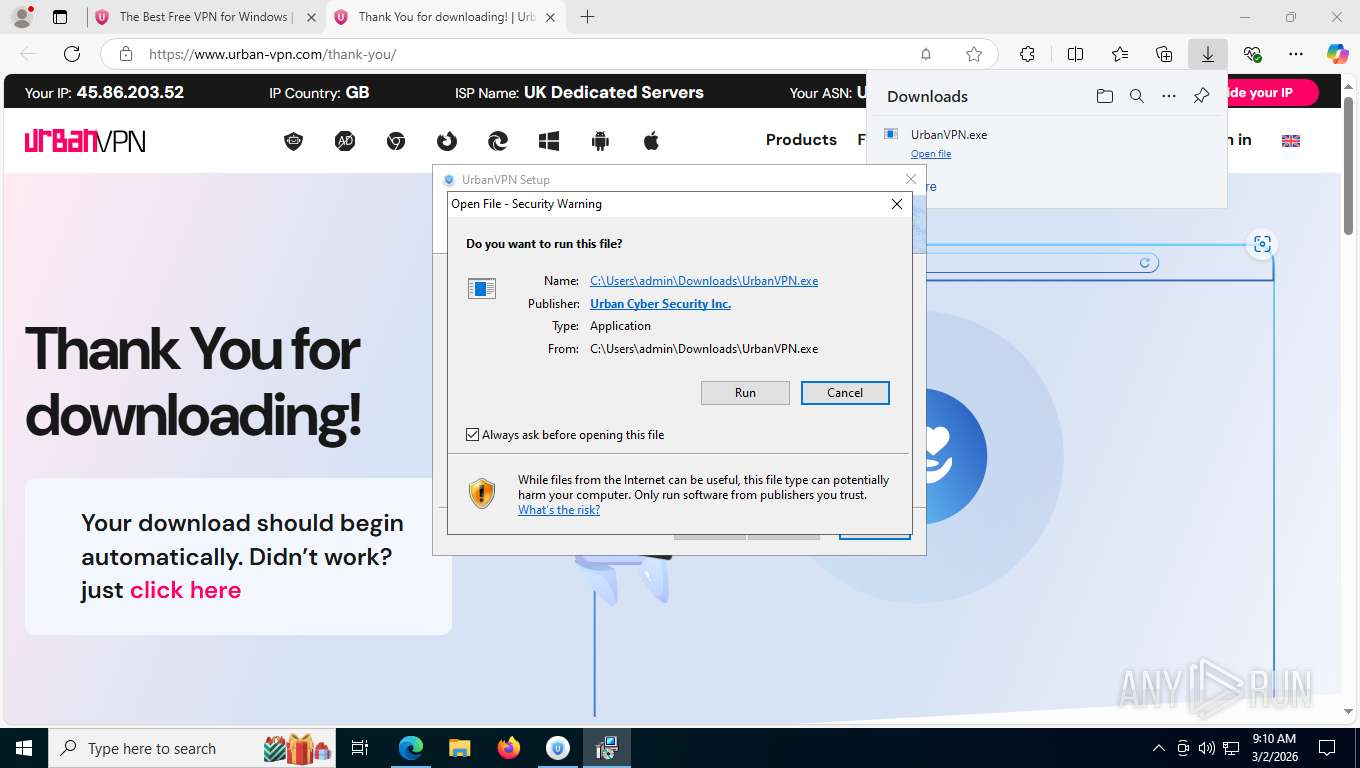Click the view site information lock icon

pyautogui.click(x=125, y=54)
